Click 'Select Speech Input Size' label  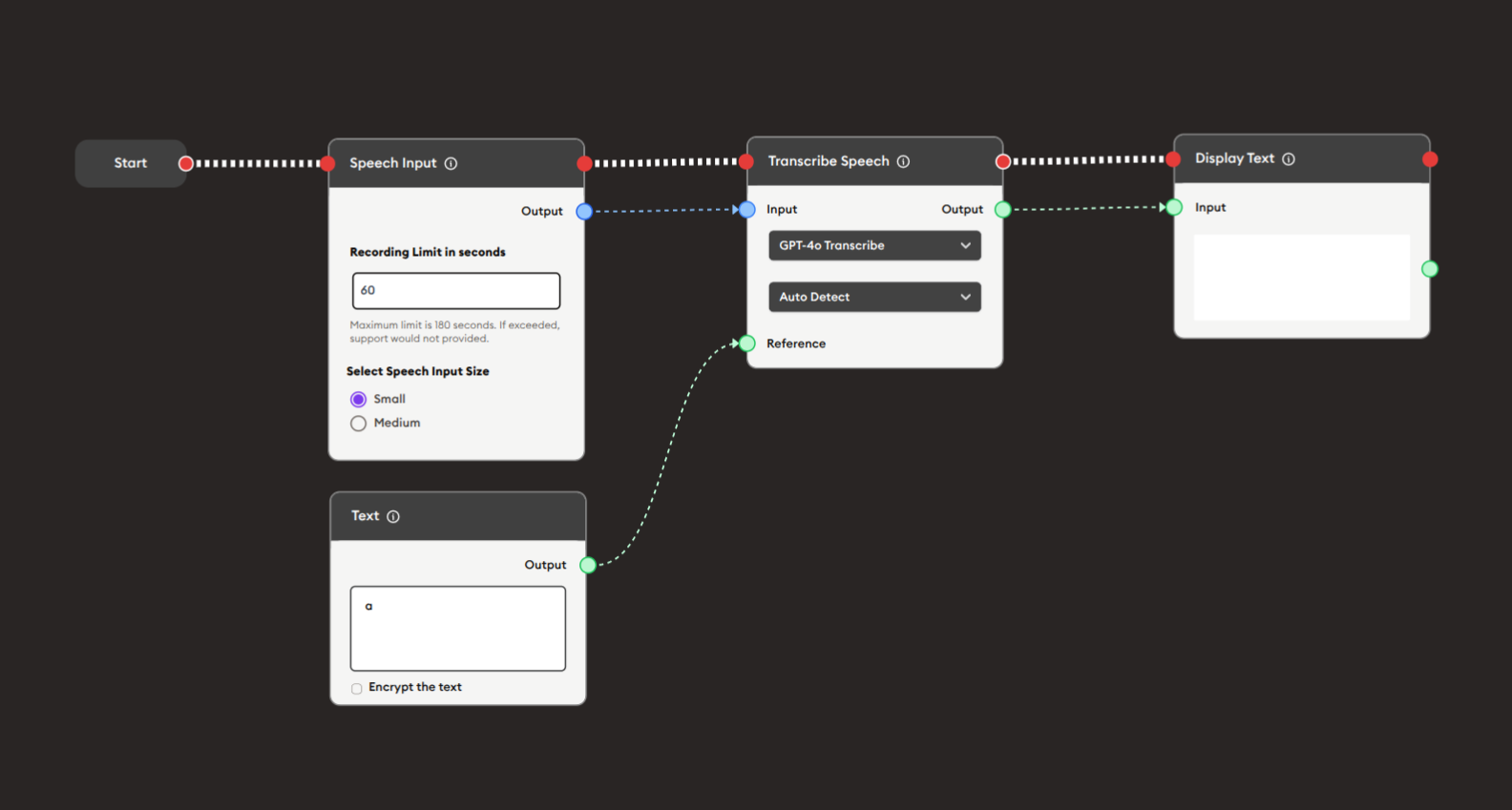click(x=417, y=371)
